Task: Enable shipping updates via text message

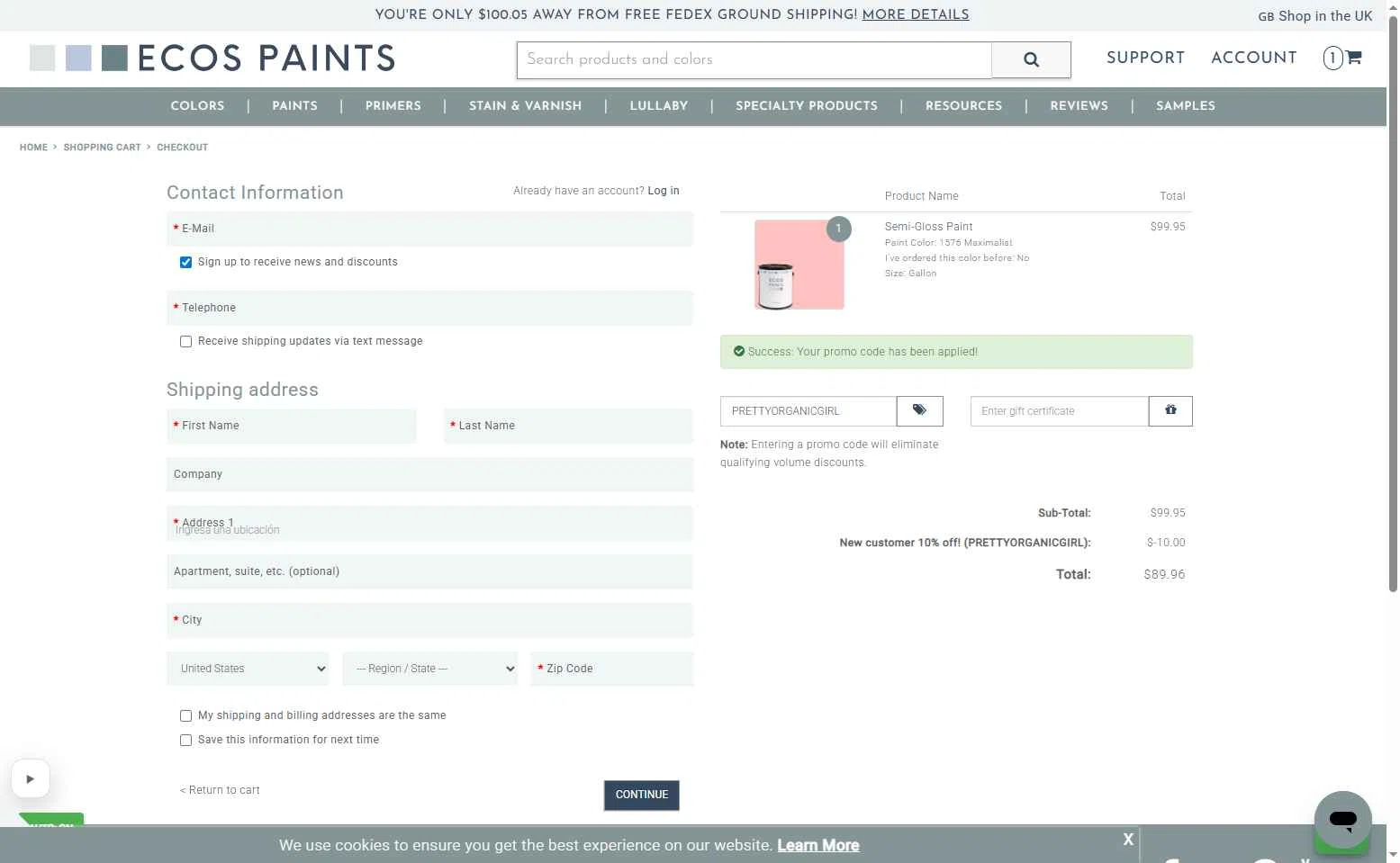Action: point(185,341)
